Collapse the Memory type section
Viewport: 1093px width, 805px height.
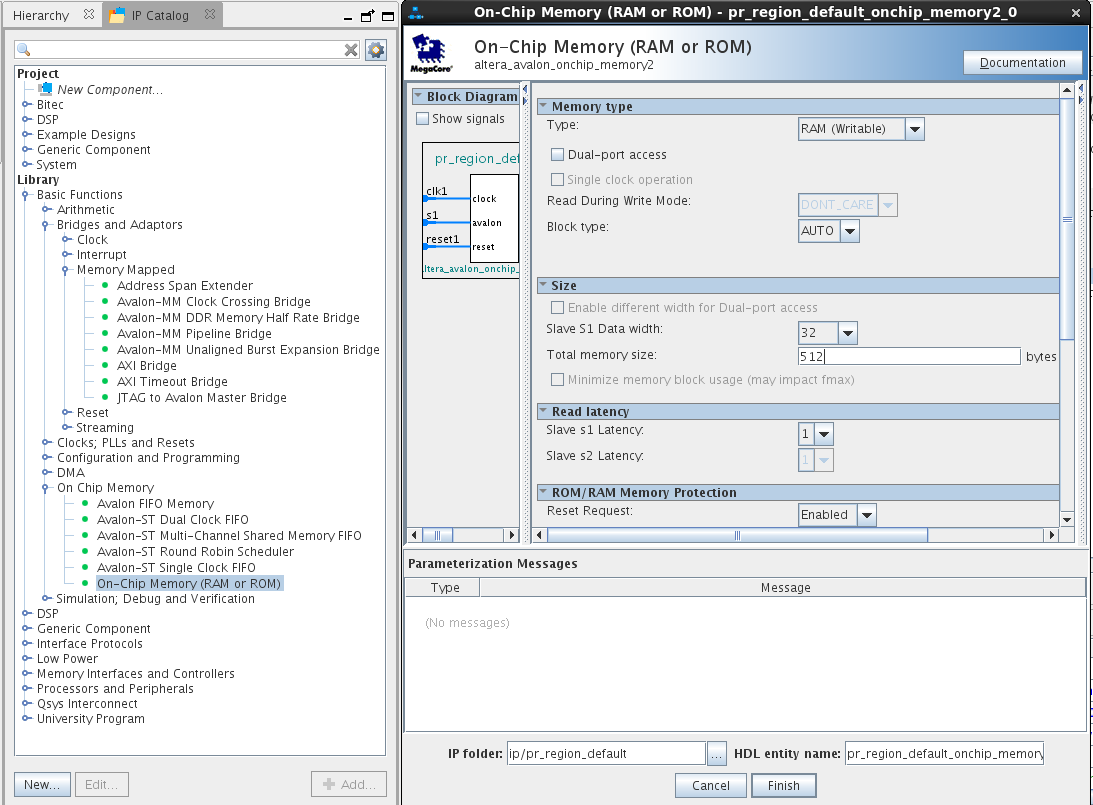543,106
